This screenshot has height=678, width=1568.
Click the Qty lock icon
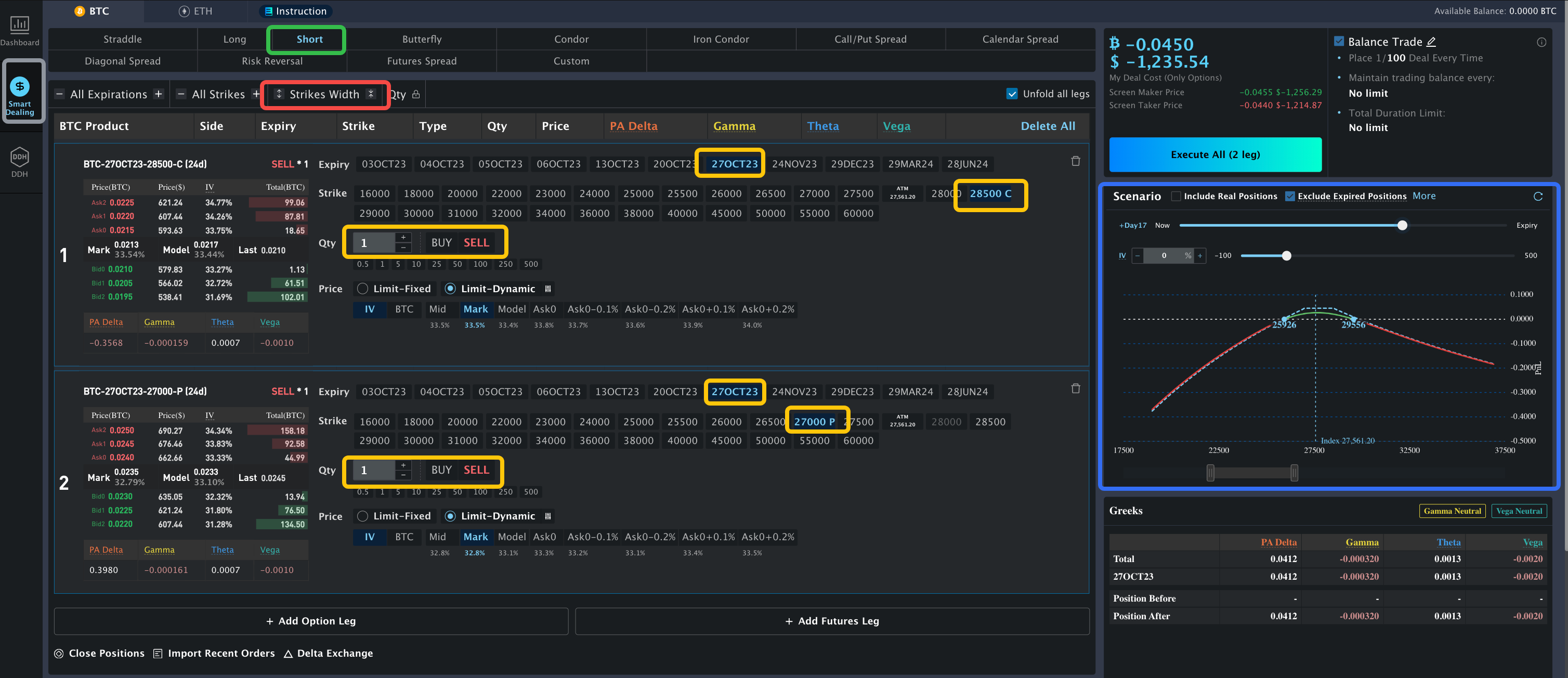(x=416, y=94)
